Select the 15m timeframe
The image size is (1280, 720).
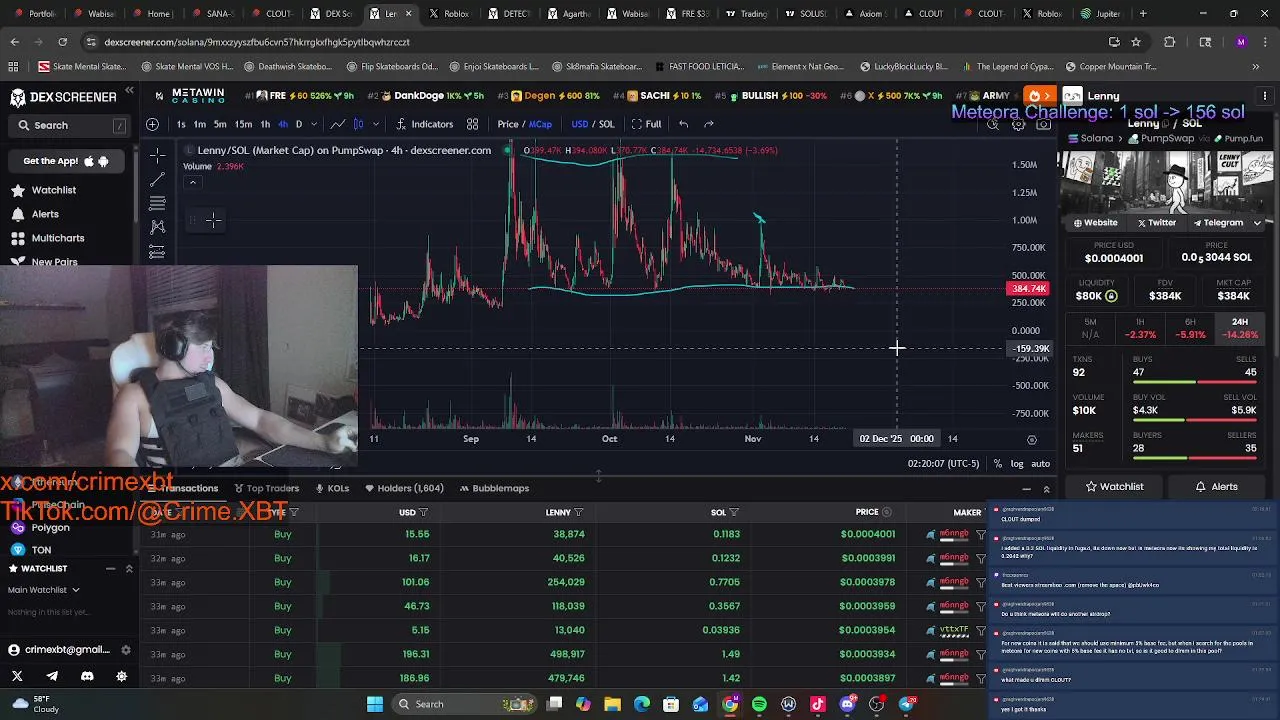[243, 124]
